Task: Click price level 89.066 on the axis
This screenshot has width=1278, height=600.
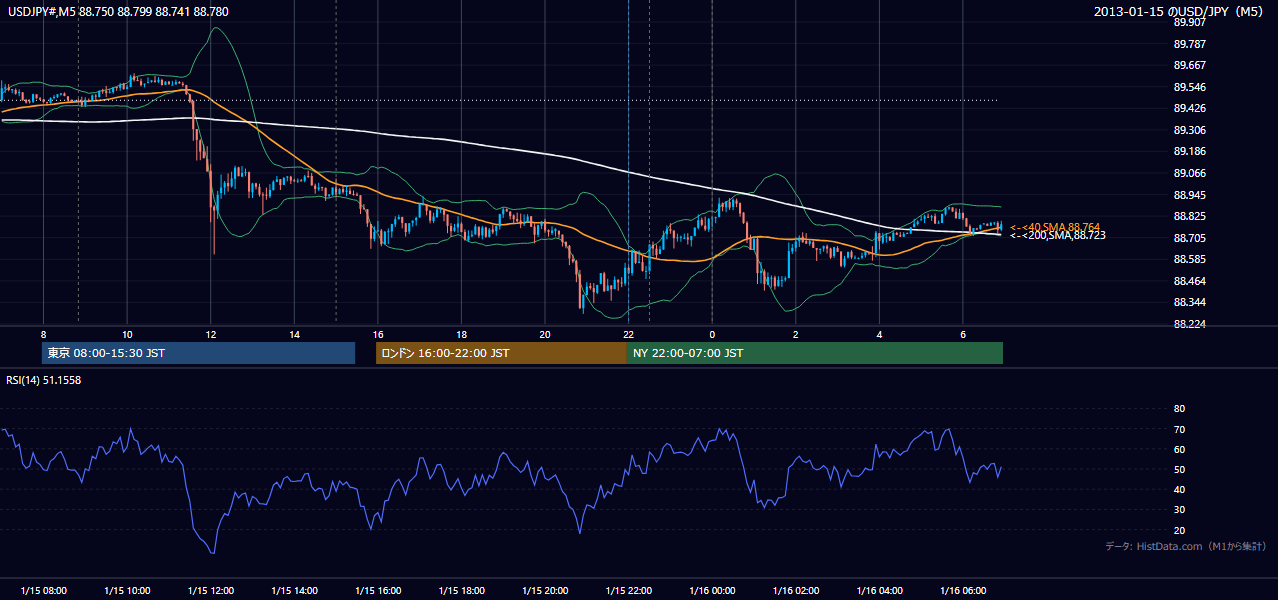Action: (x=1188, y=173)
